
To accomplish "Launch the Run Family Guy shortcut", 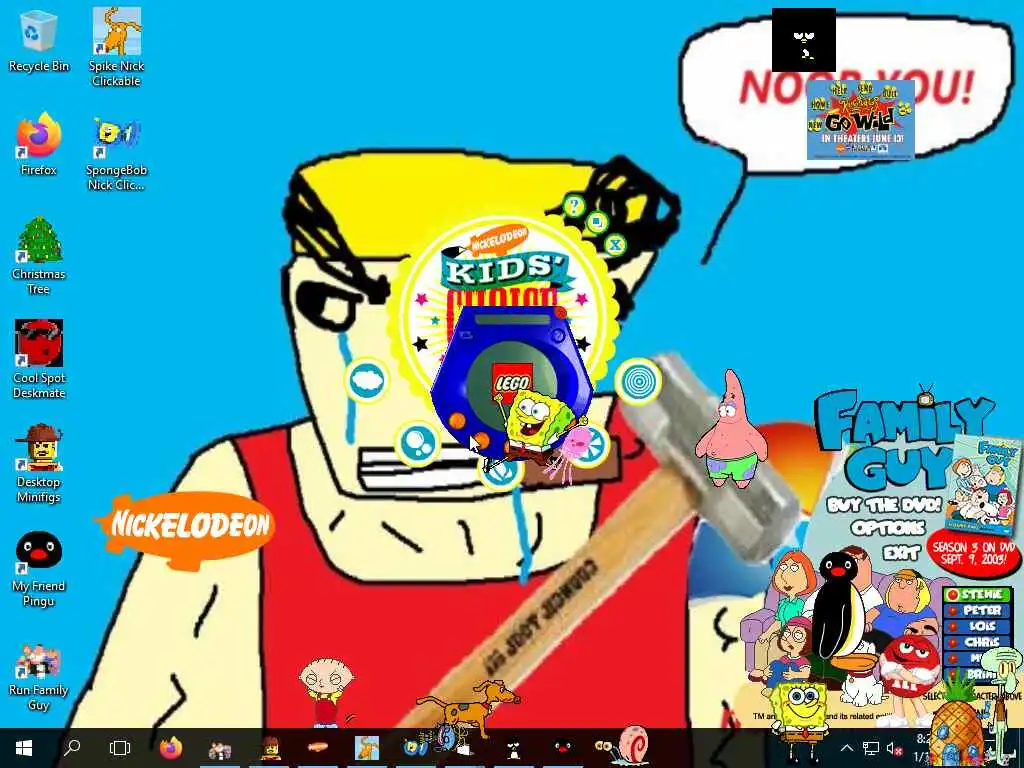I will [x=39, y=678].
